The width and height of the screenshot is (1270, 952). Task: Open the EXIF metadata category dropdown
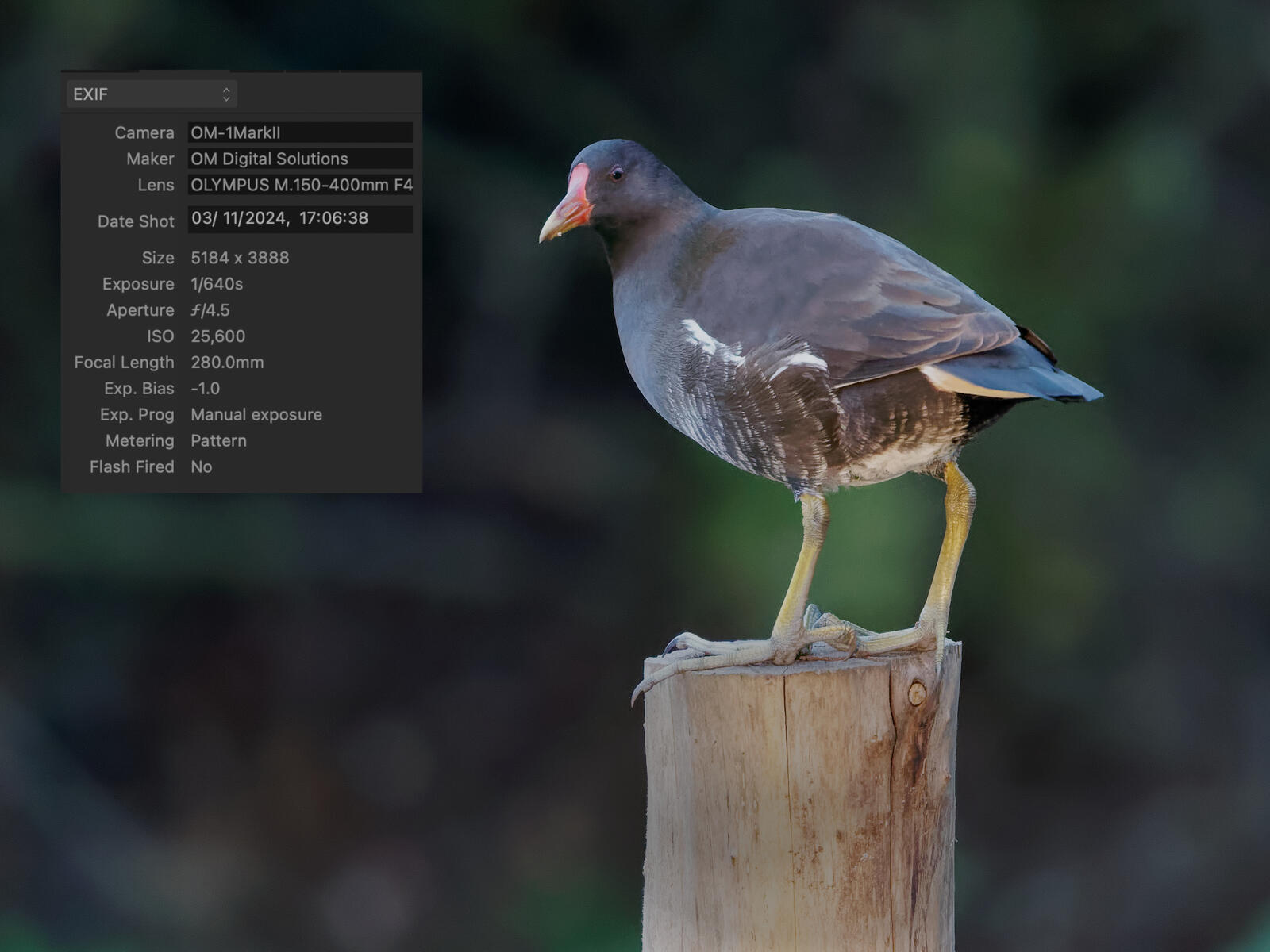point(151,94)
